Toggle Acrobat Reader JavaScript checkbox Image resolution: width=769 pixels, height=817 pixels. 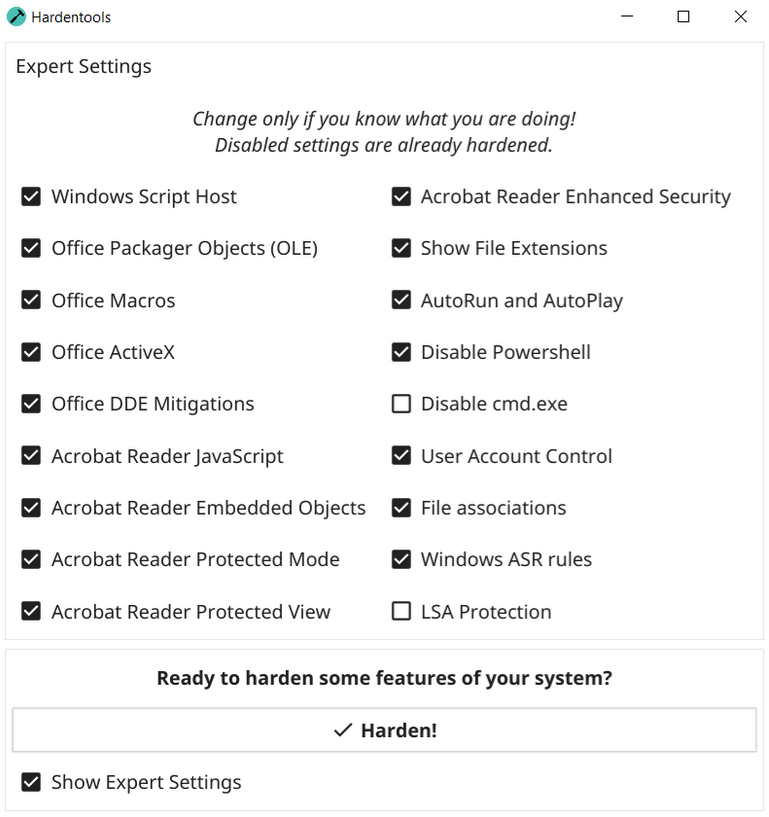tap(31, 456)
